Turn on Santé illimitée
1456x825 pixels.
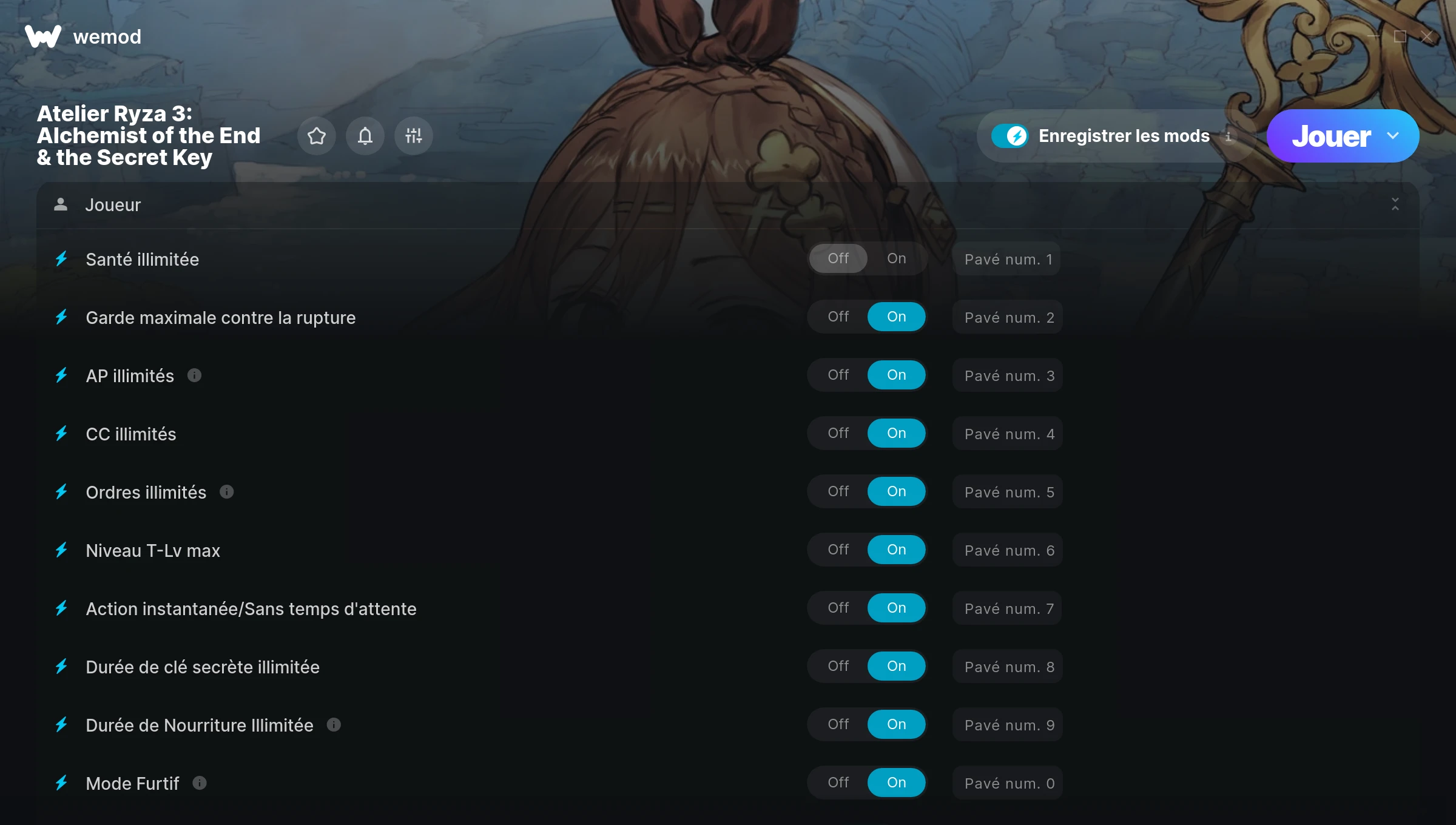[897, 258]
